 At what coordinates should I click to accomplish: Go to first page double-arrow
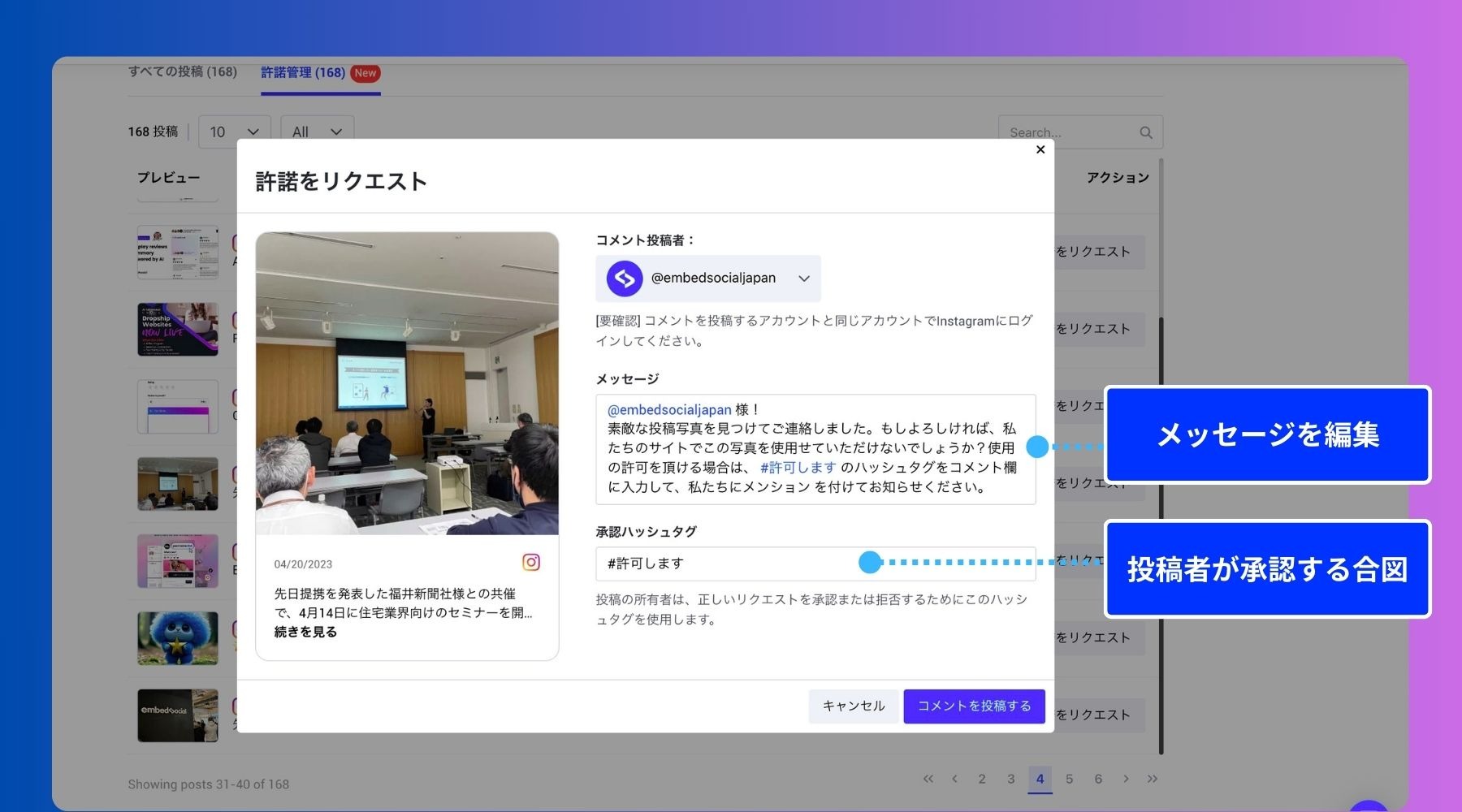928,779
